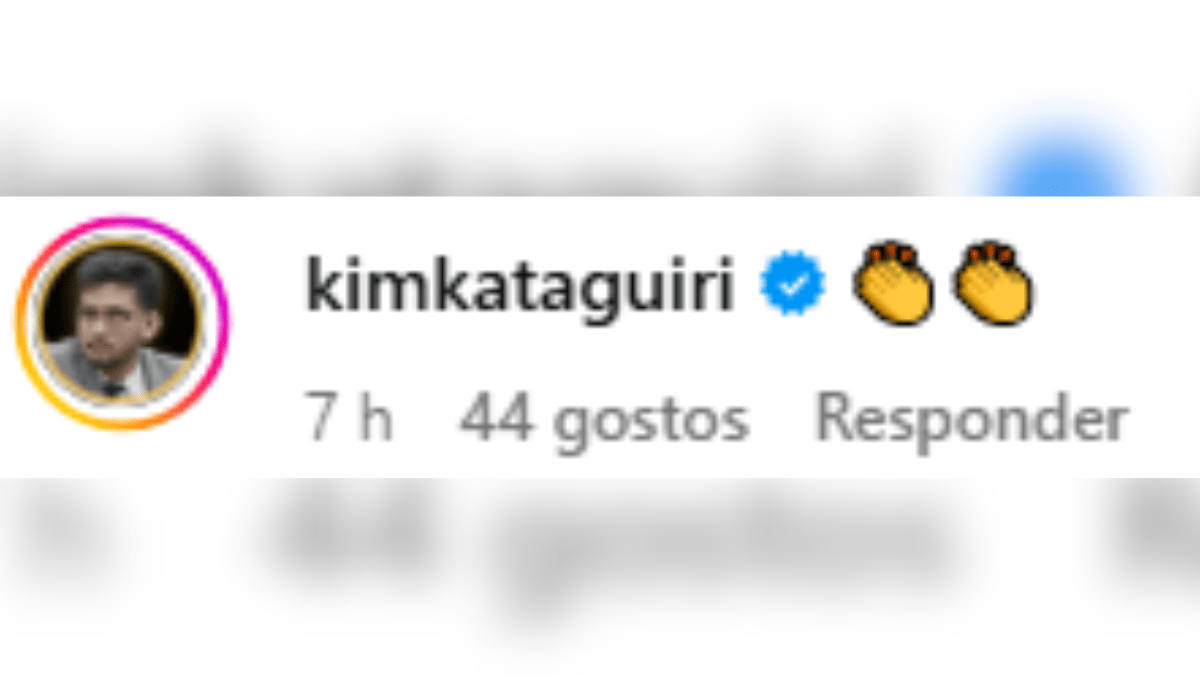The image size is (1200, 675).
Task: Click space between "7 h" and "44 gostos"
Action: point(426,421)
